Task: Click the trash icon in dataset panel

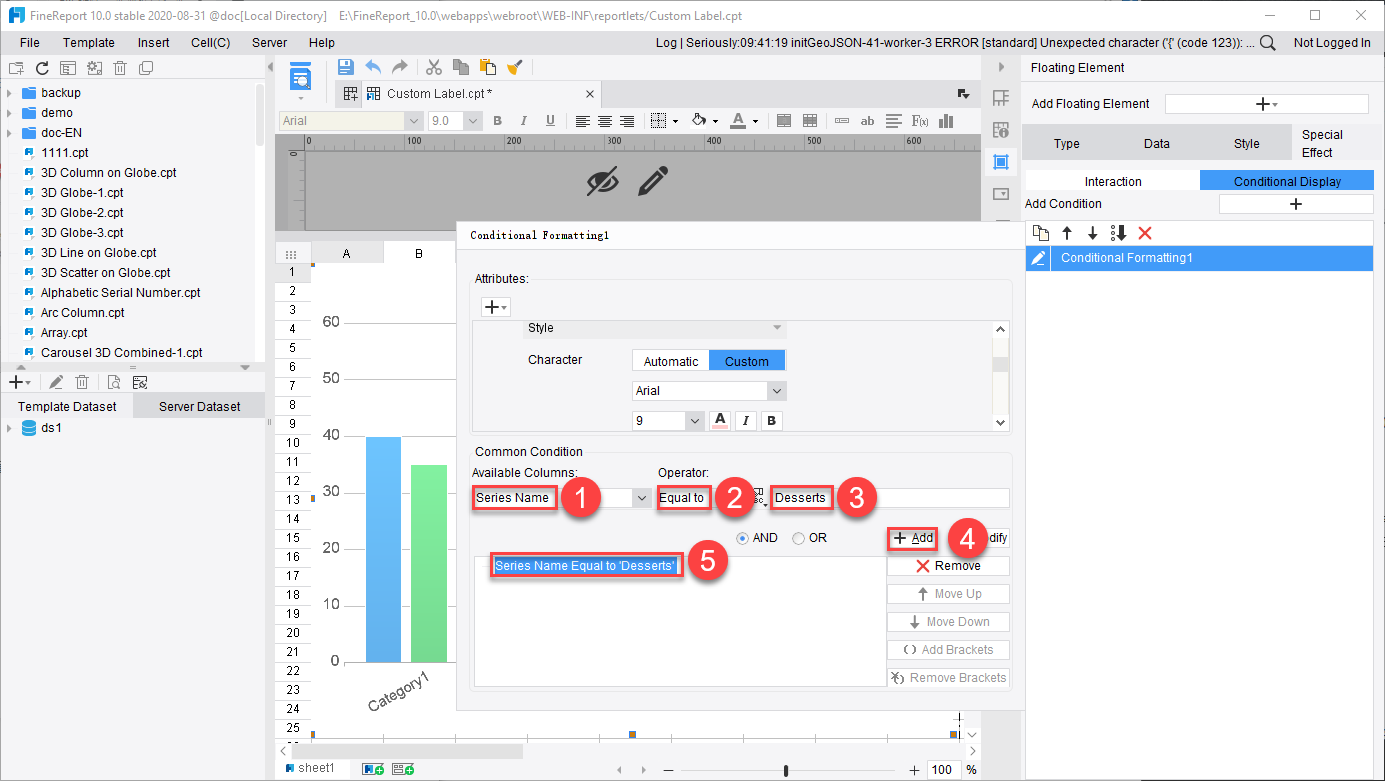Action: coord(82,381)
